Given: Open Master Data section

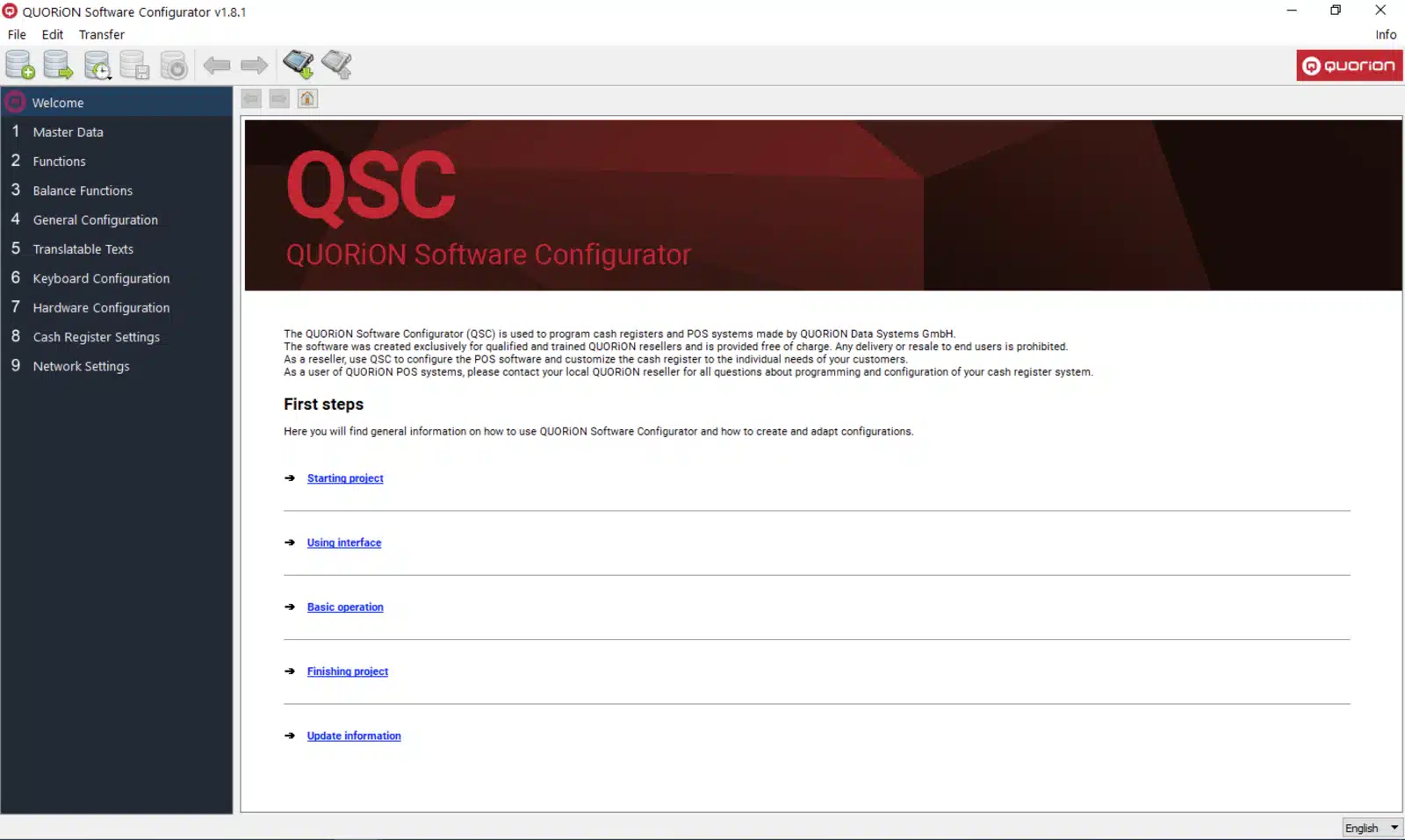Looking at the screenshot, I should click(117, 132).
